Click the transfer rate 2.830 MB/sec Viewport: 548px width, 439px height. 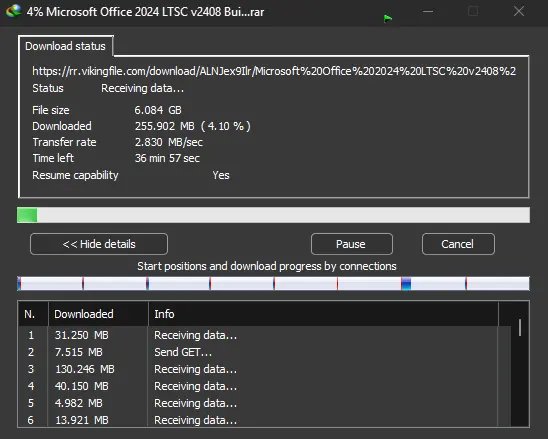pyautogui.click(x=168, y=142)
